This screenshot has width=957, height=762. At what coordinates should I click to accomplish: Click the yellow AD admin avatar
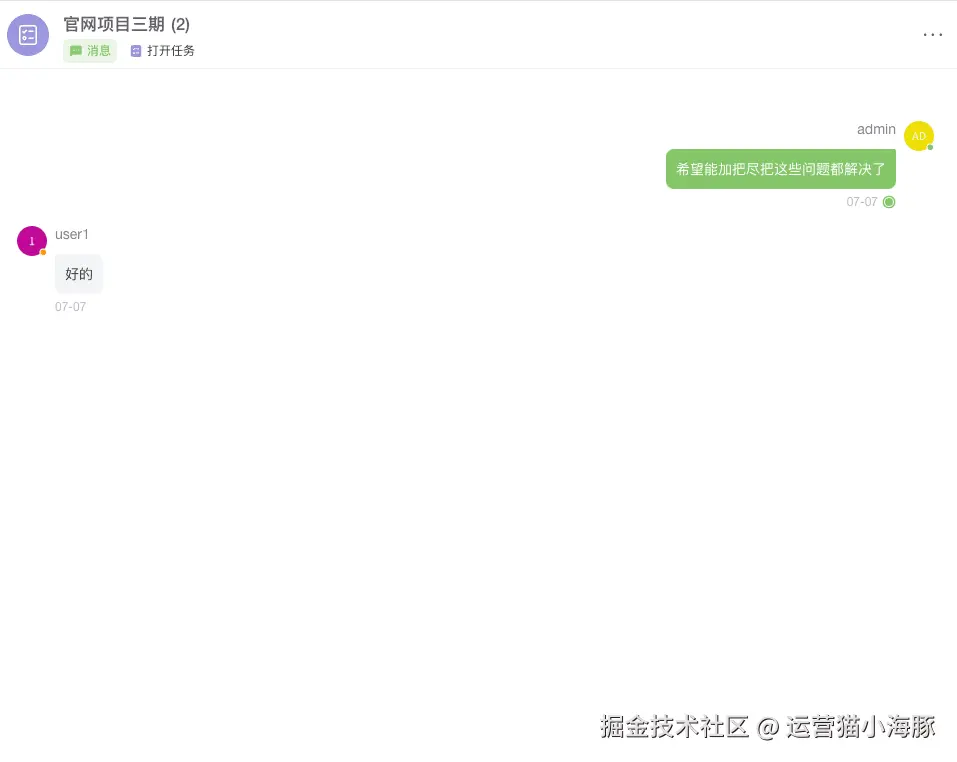tap(919, 136)
